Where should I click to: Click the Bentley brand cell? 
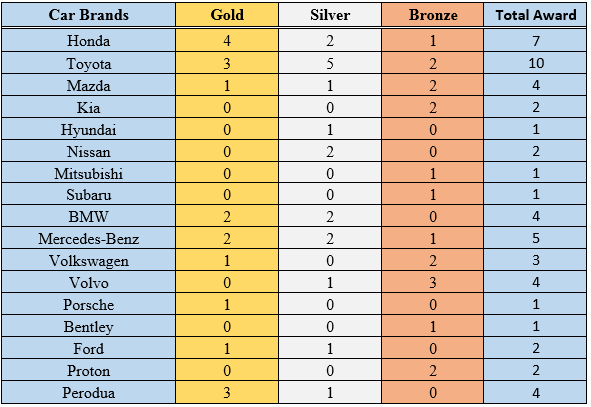[89, 326]
